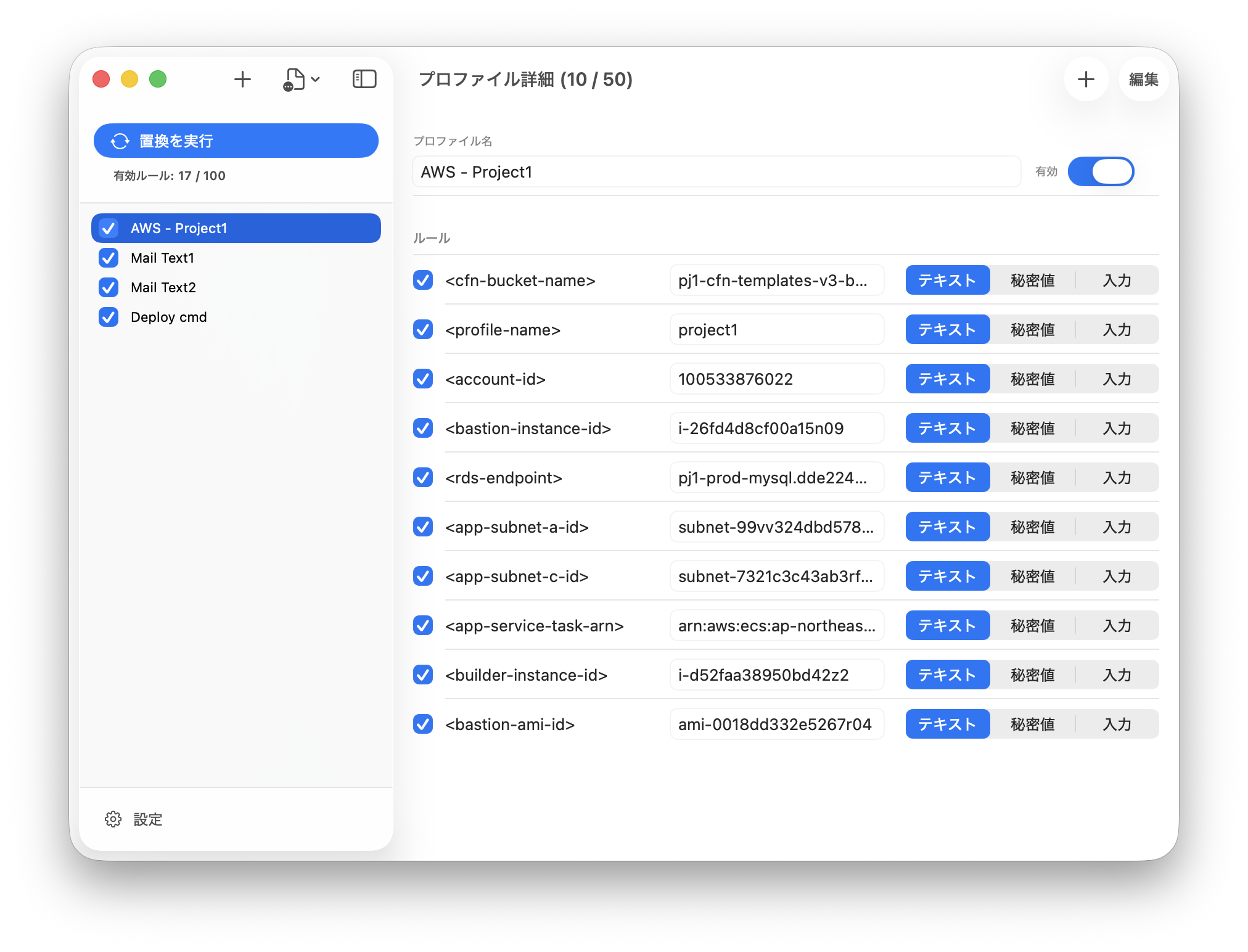Set <bastion-instance-id> type to 入力
The width and height of the screenshot is (1248, 952).
1117,428
